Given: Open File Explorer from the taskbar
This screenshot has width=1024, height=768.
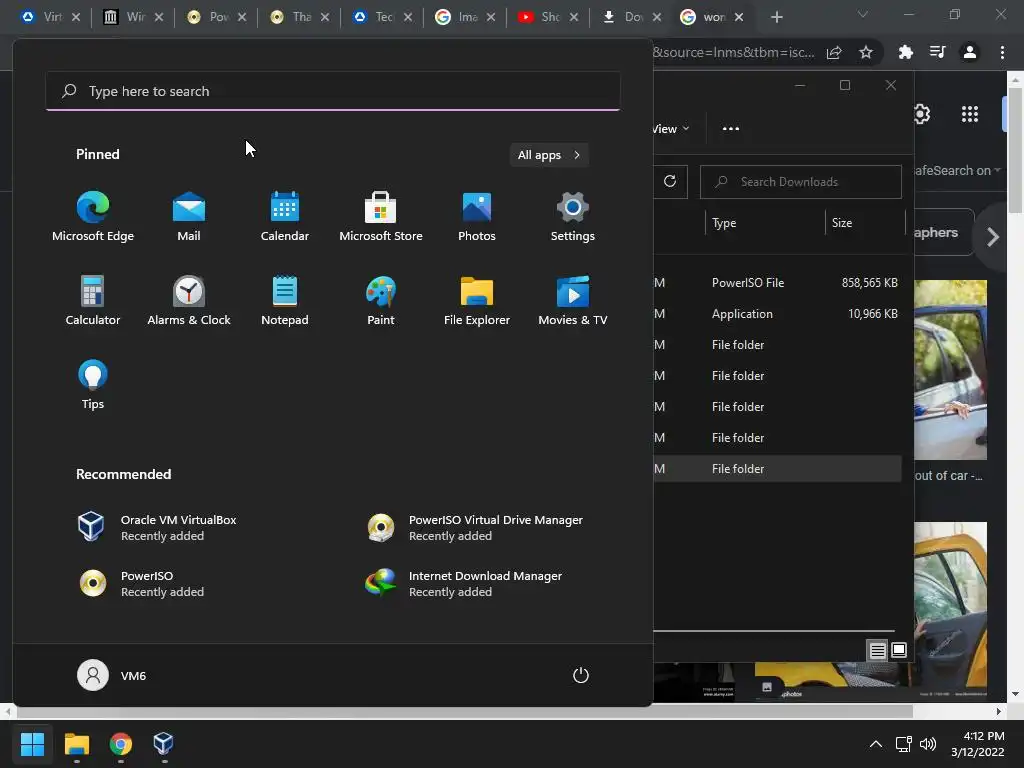Looking at the screenshot, I should point(76,744).
